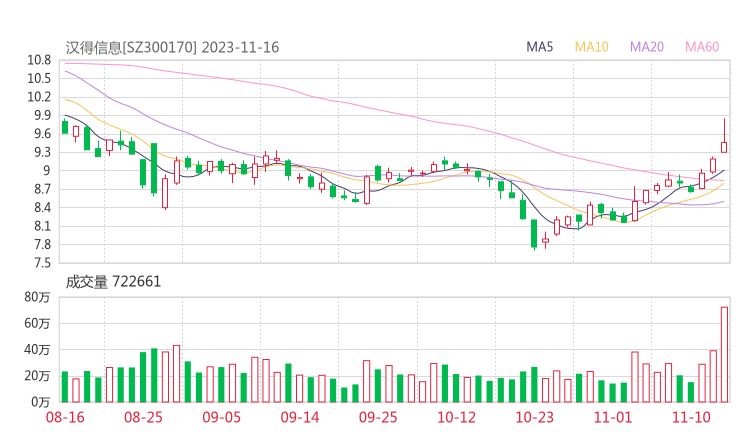Image resolution: width=740 pixels, height=440 pixels.
Task: Click the 40万 volume axis label
Action: 37,350
